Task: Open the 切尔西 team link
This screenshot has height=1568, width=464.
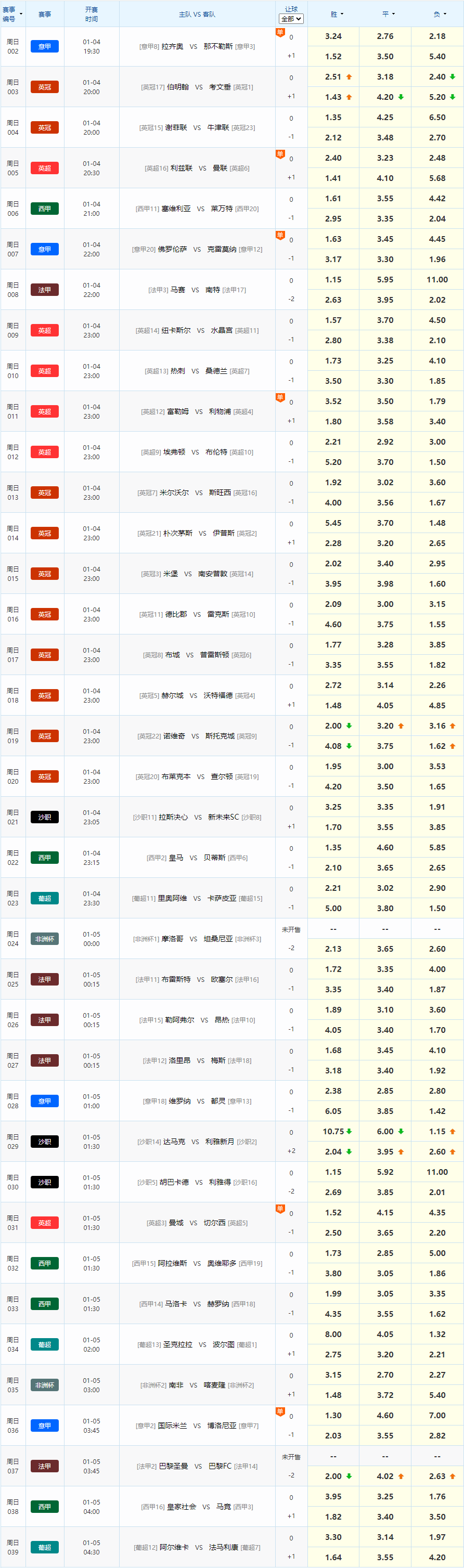Action: click(215, 1223)
